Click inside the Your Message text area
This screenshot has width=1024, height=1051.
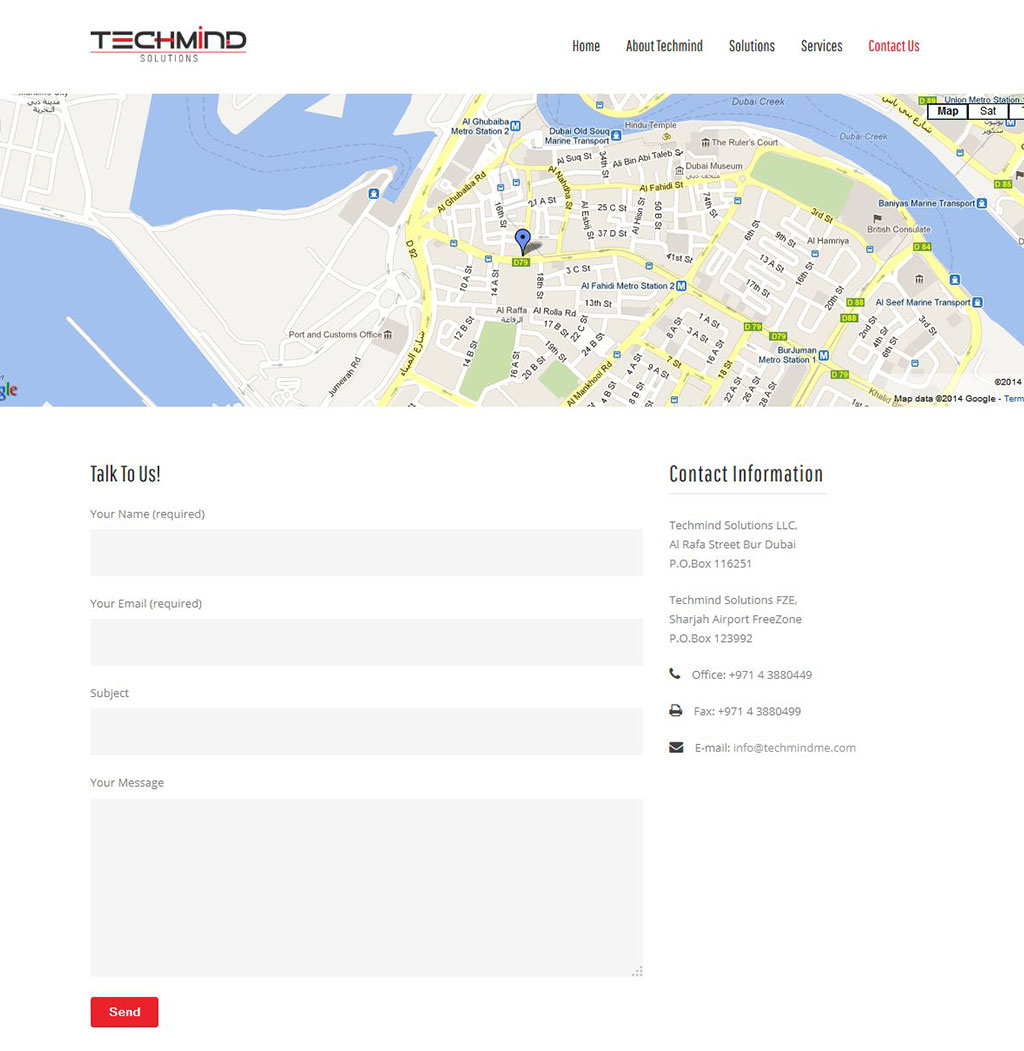[366, 887]
